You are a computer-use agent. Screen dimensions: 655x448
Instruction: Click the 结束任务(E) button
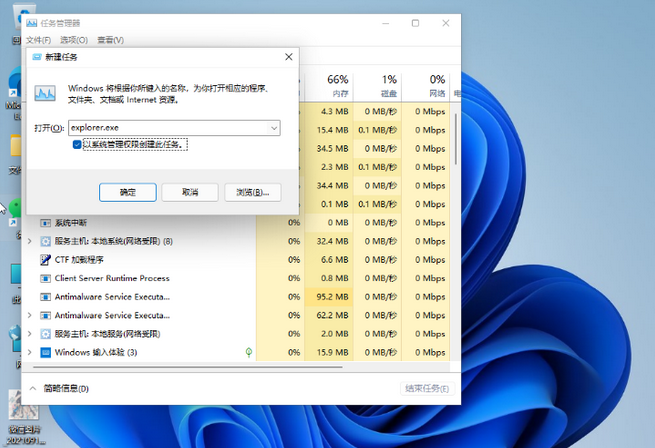[x=427, y=389]
